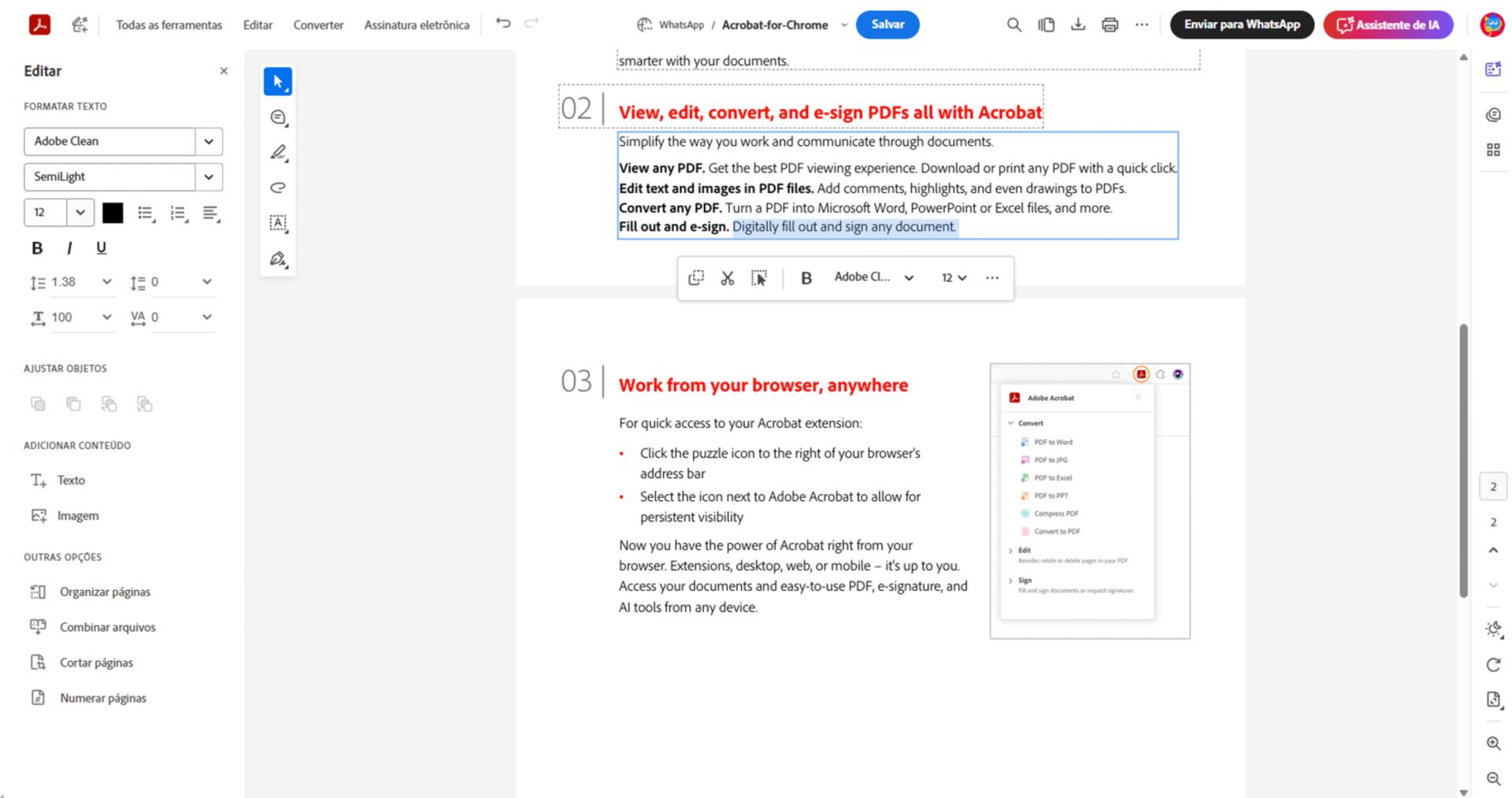Toggle bold in floating toolbar
The image size is (1512, 798).
click(806, 278)
